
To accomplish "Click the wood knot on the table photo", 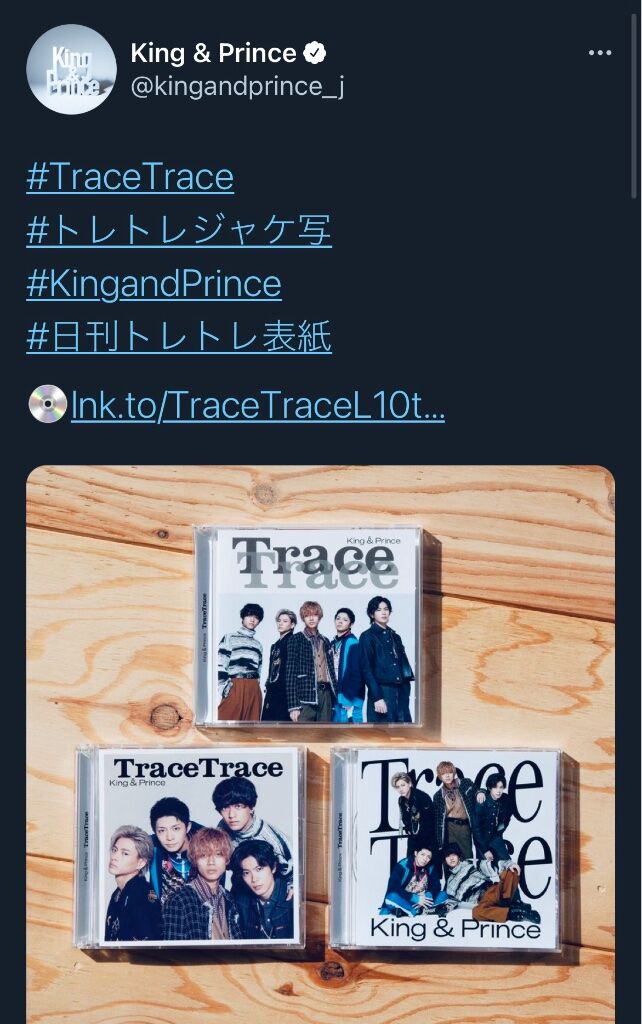I will pyautogui.click(x=166, y=716).
